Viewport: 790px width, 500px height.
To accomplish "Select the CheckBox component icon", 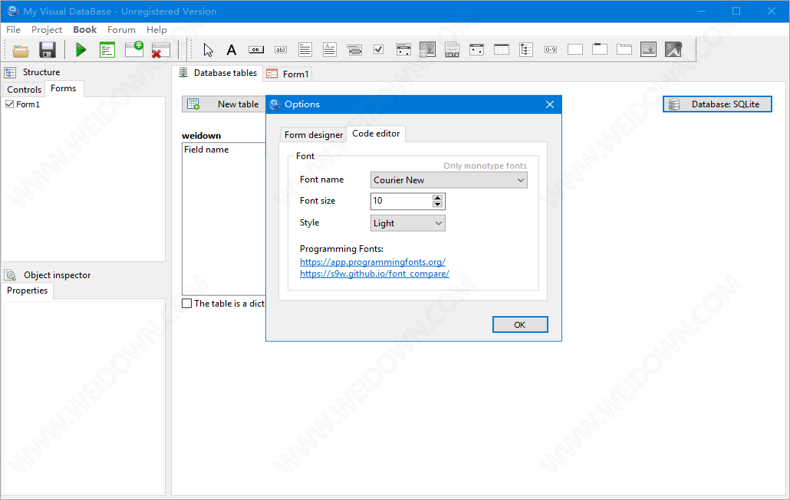I will point(378,49).
